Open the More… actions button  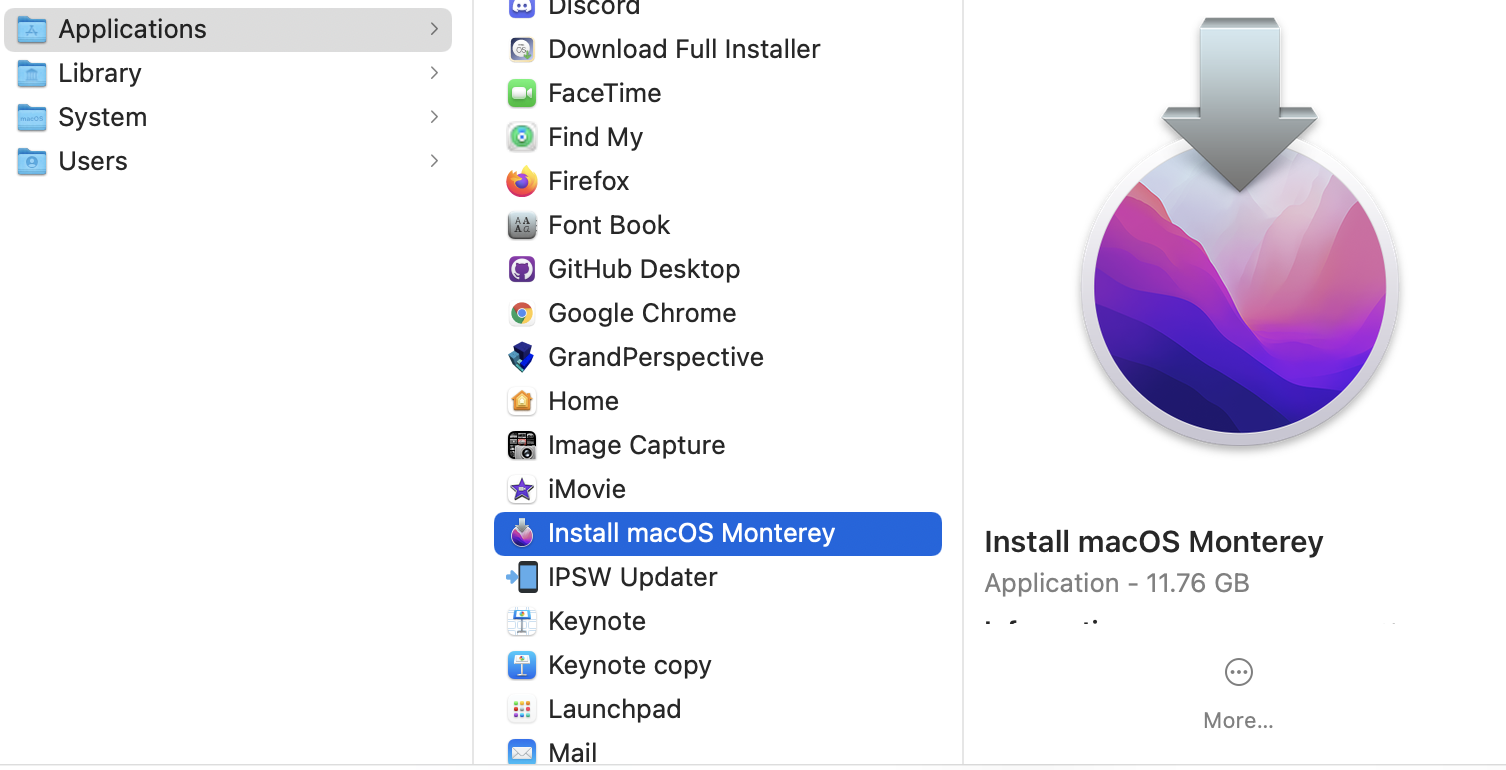click(x=1238, y=693)
